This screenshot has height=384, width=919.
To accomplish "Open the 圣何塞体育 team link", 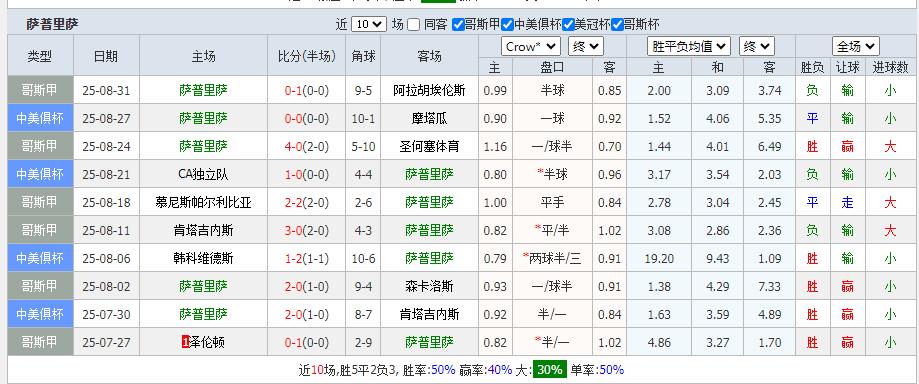I will pos(429,147).
